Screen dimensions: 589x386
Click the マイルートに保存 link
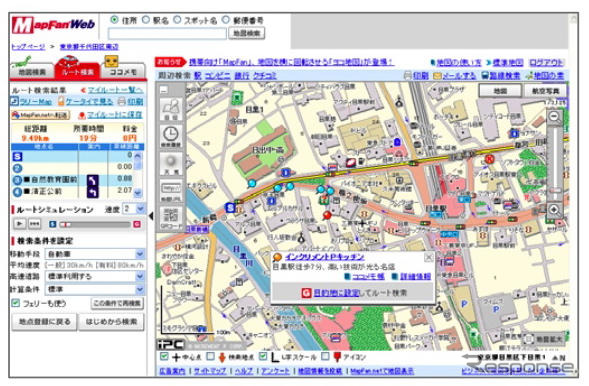115,115
